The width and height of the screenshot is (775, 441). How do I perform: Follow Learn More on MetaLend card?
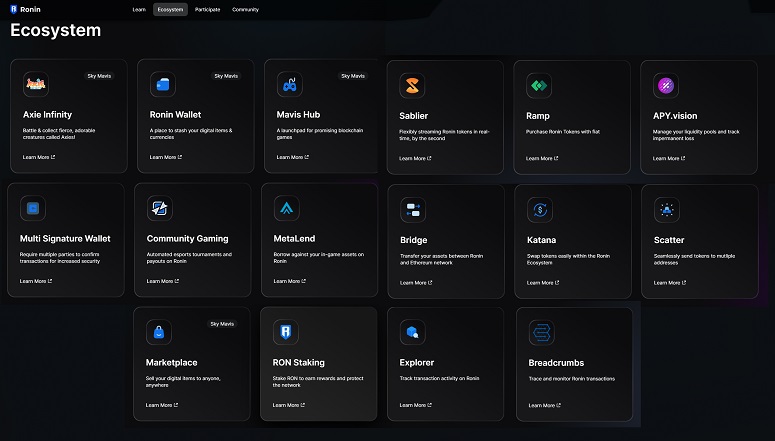coord(290,281)
